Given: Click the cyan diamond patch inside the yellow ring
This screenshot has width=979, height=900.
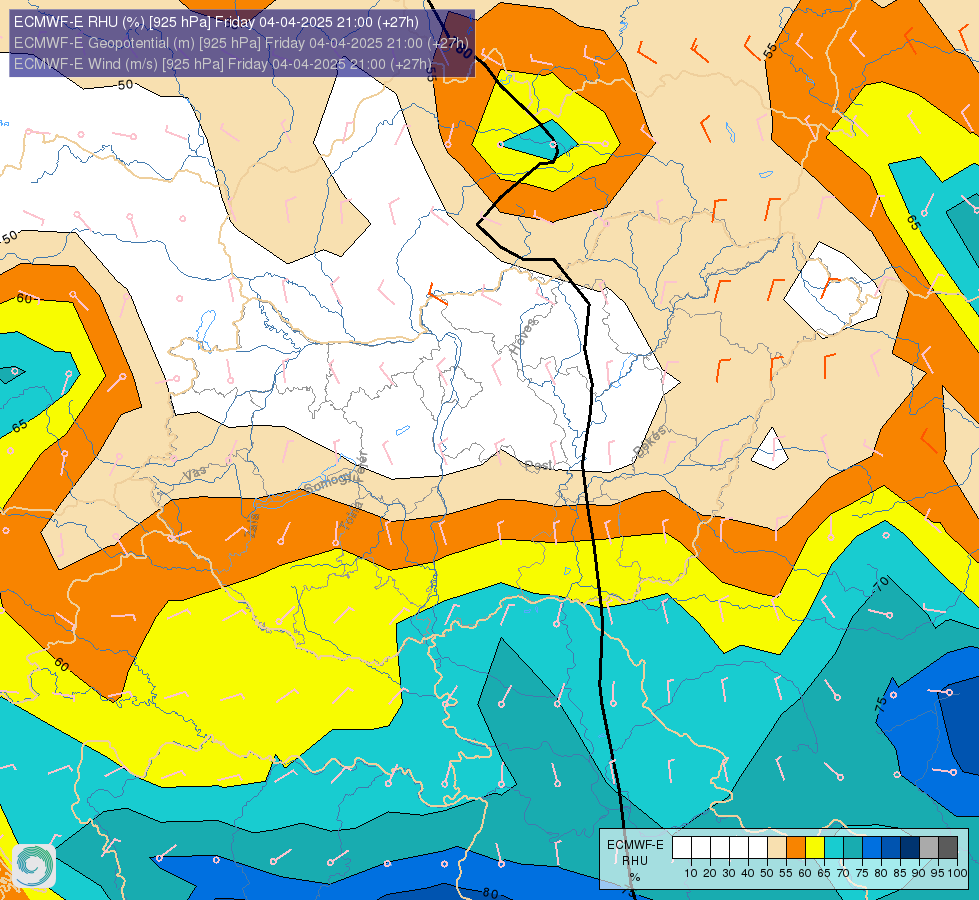Looking at the screenshot, I should 539,140.
